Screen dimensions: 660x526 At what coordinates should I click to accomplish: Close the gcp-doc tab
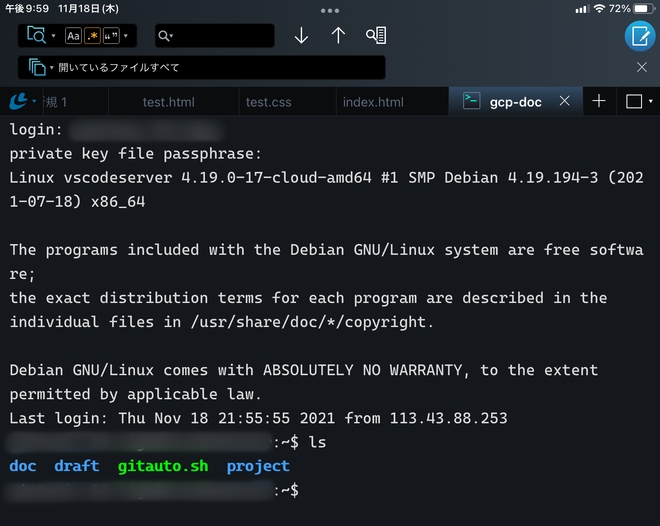point(564,101)
